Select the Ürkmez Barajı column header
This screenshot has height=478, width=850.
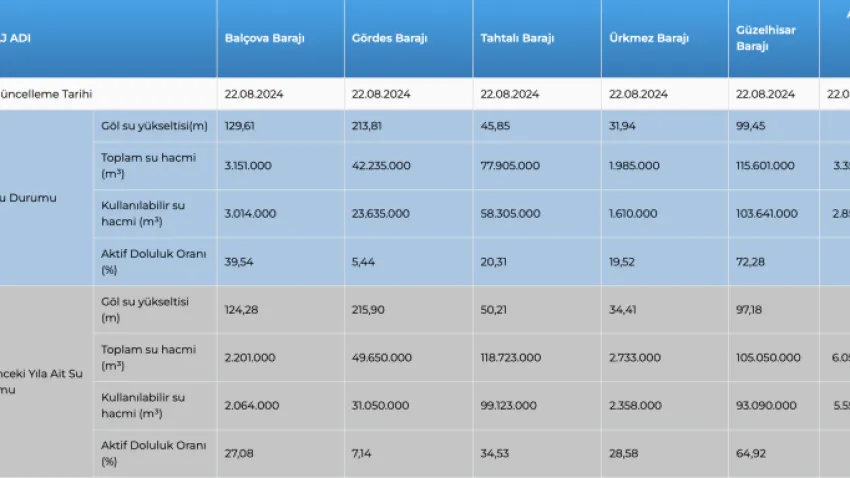click(649, 38)
